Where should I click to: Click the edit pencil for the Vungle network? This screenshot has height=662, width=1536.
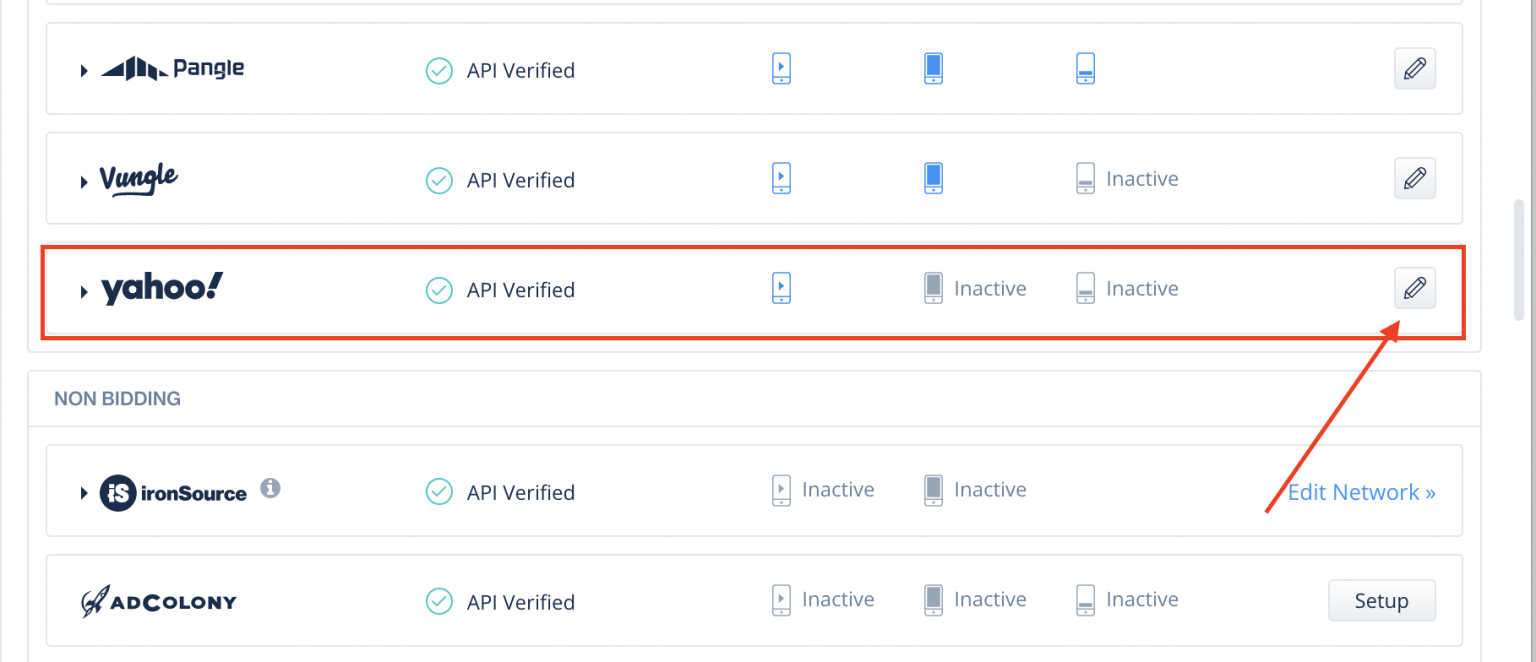[1414, 178]
